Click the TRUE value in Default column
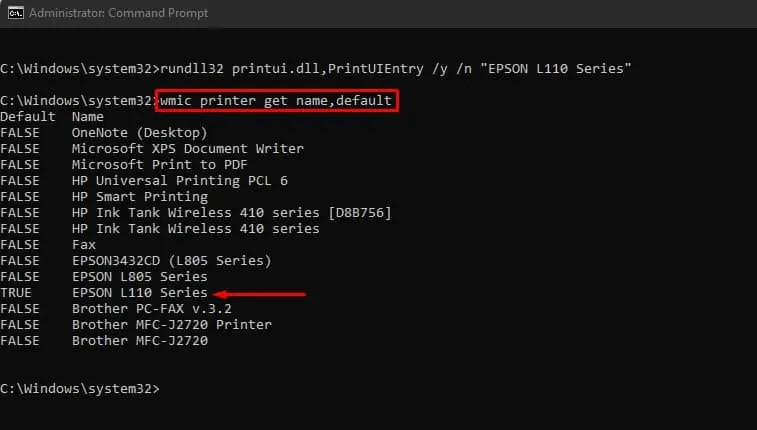The image size is (757, 430). (17, 293)
